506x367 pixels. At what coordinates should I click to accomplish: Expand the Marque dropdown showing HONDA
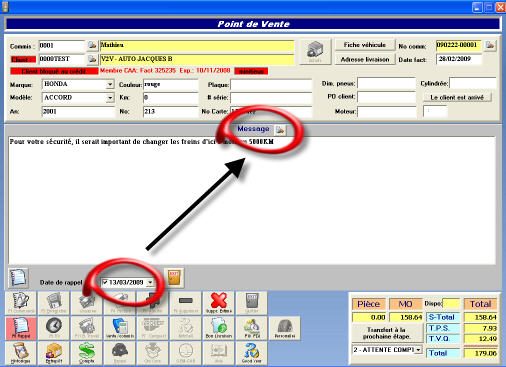[x=110, y=84]
